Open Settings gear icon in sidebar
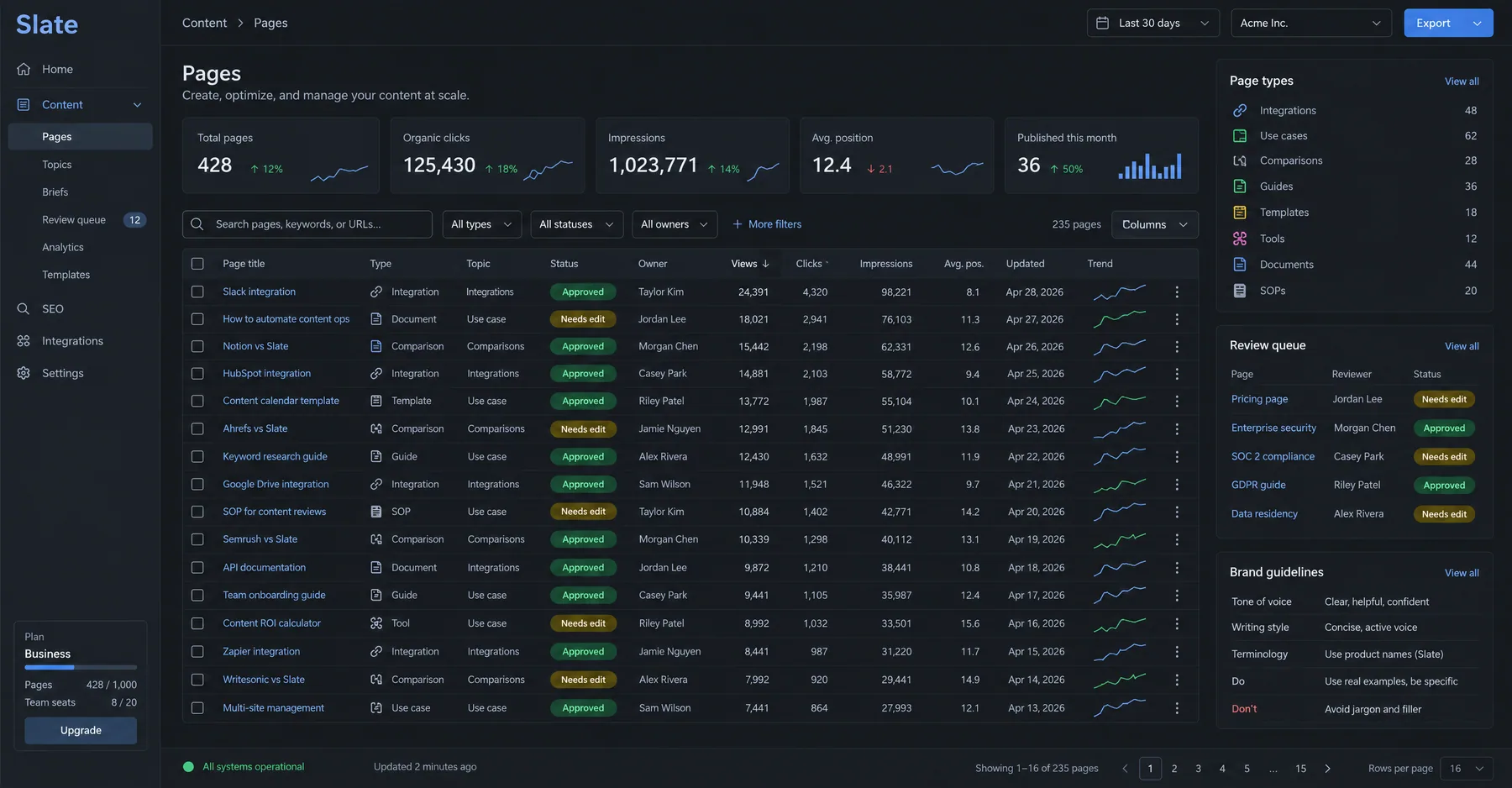The width and height of the screenshot is (1512, 788). coord(24,373)
